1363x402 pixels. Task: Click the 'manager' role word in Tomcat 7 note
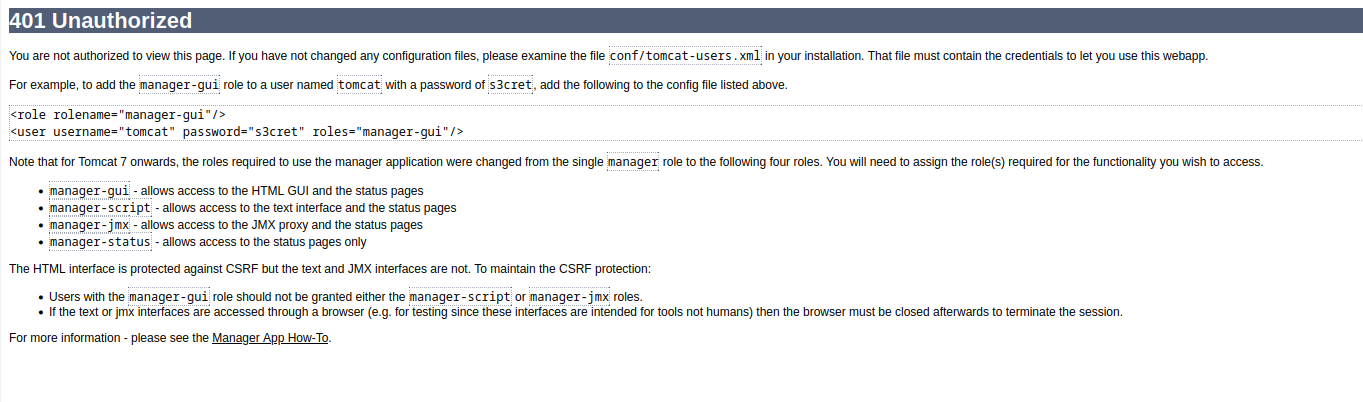[632, 161]
